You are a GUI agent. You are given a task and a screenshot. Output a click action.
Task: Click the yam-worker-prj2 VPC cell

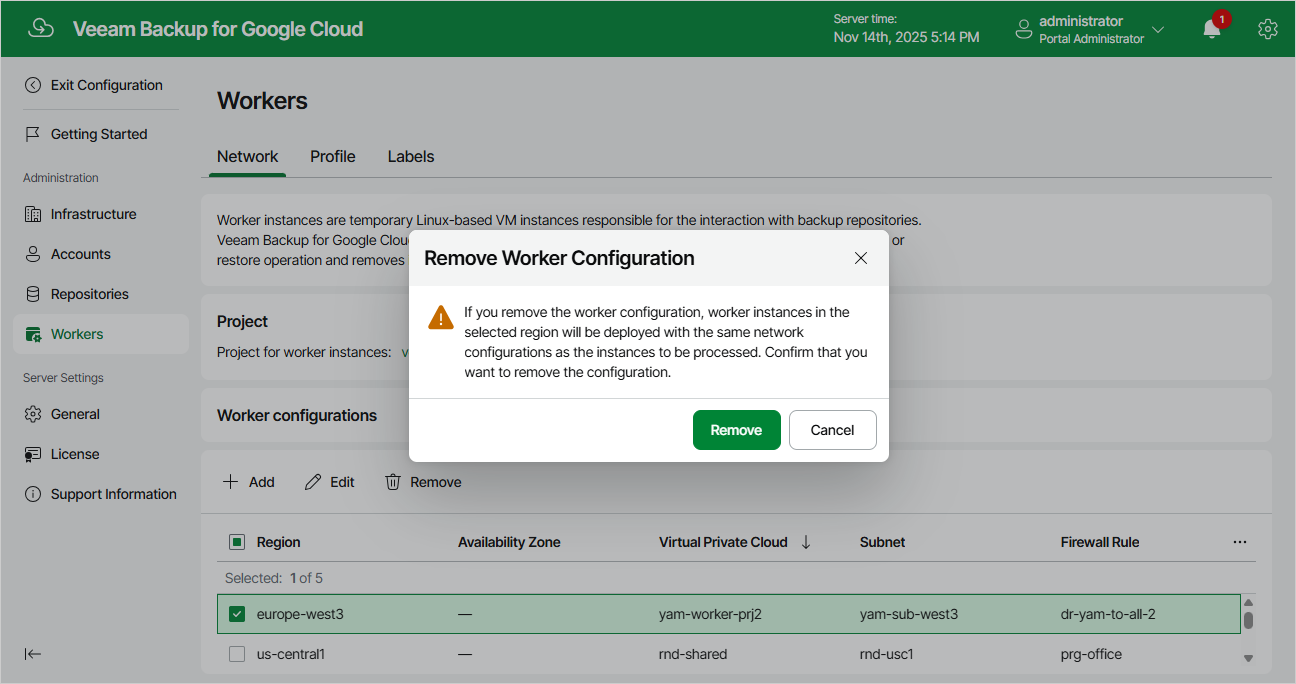tap(710, 614)
